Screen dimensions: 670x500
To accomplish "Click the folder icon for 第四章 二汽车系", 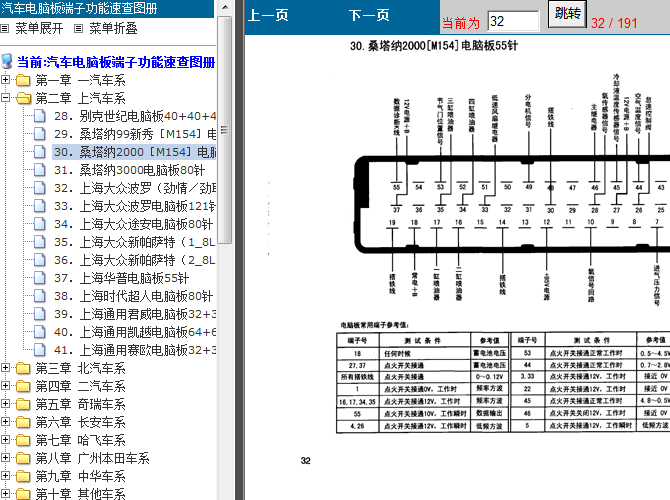I will (x=23, y=386).
